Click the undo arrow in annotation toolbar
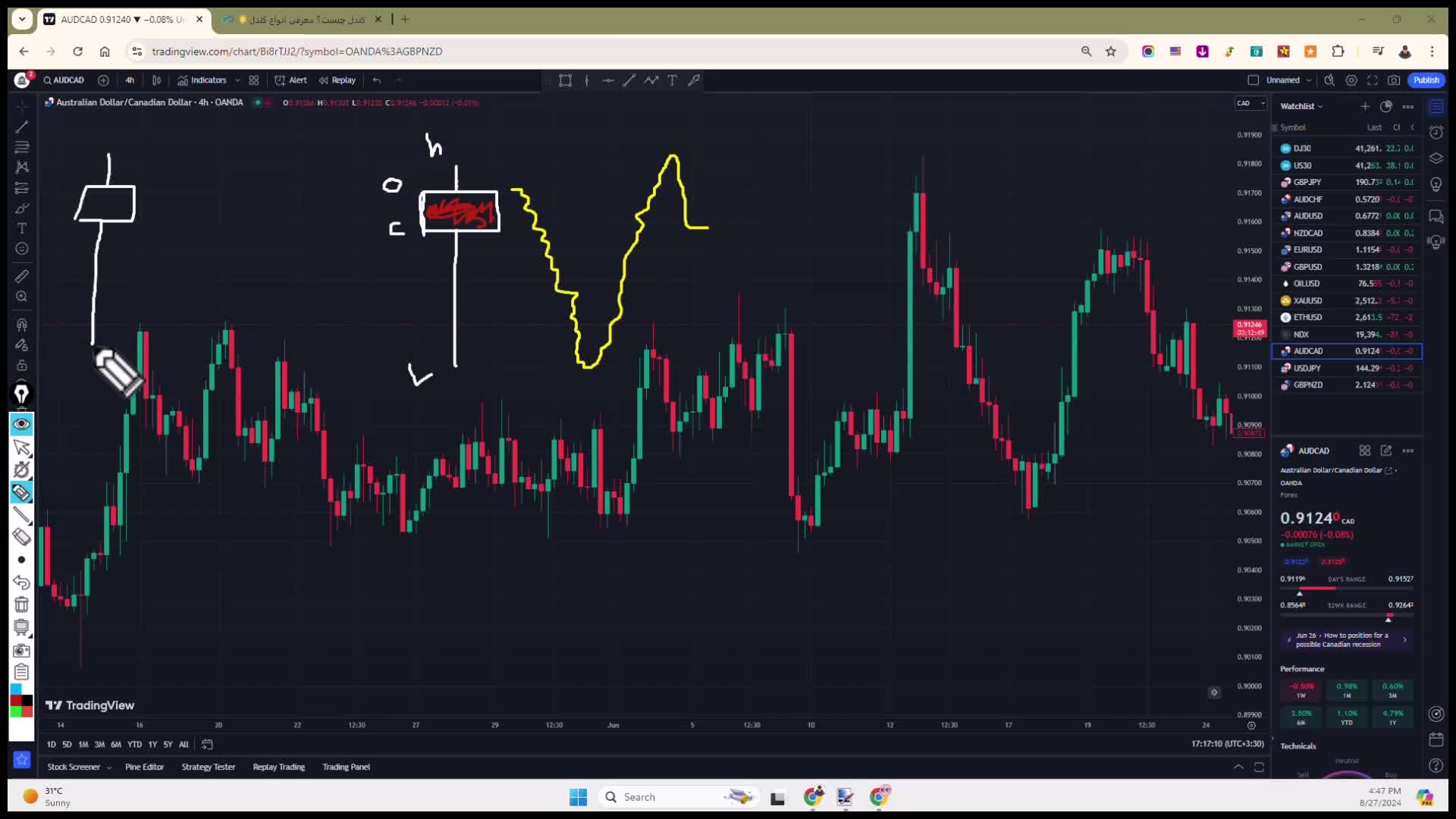Image resolution: width=1456 pixels, height=819 pixels. coord(21,582)
